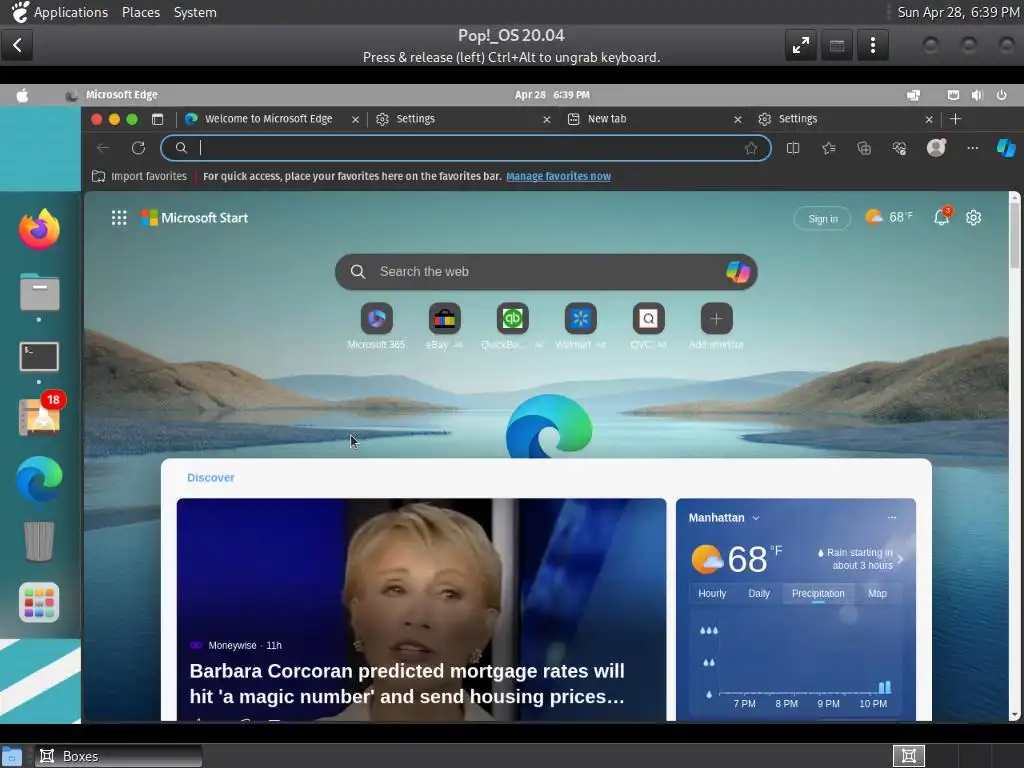1024x768 pixels.
Task: Select Map tab in weather card
Action: (877, 594)
